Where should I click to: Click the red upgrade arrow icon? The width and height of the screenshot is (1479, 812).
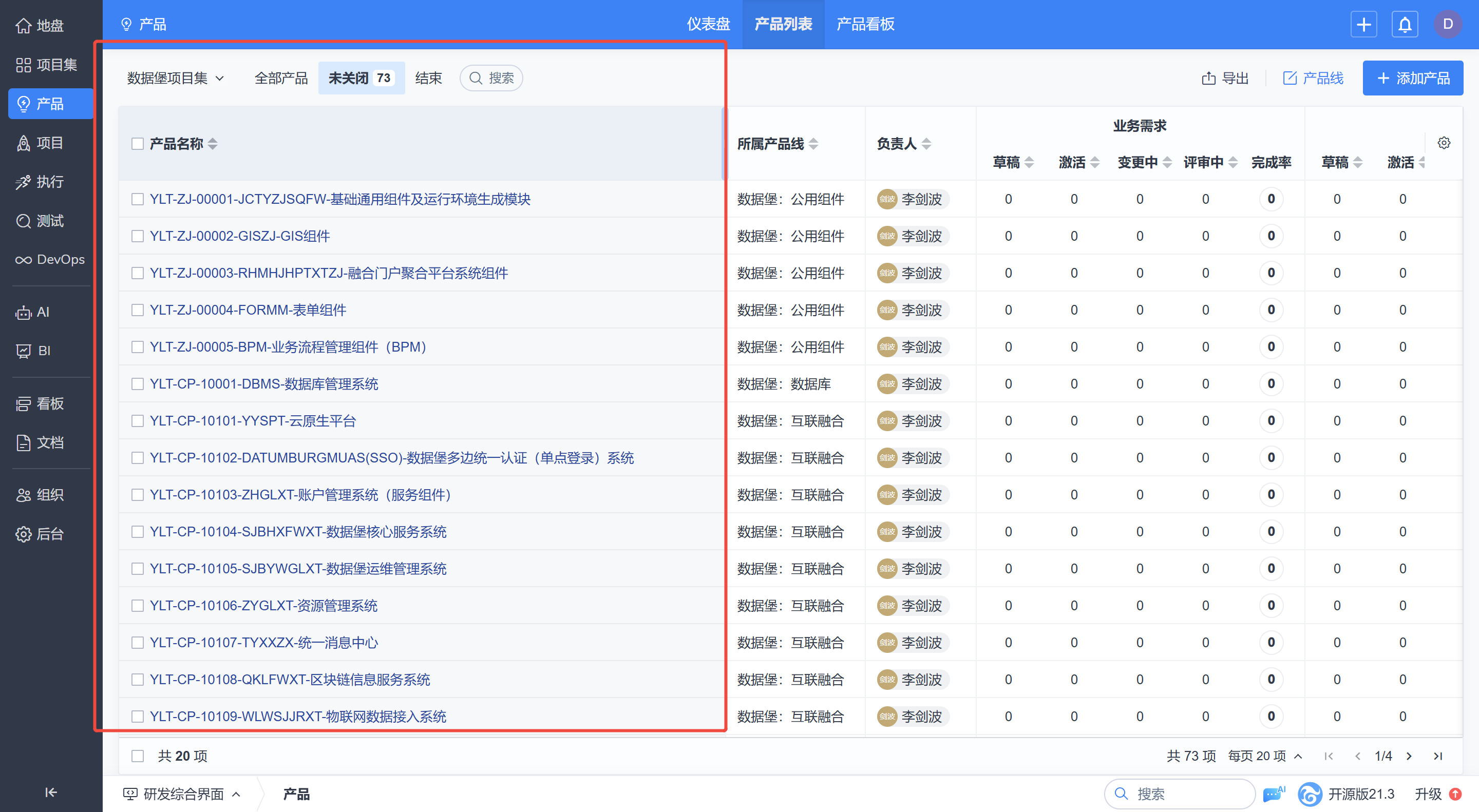pyautogui.click(x=1455, y=794)
